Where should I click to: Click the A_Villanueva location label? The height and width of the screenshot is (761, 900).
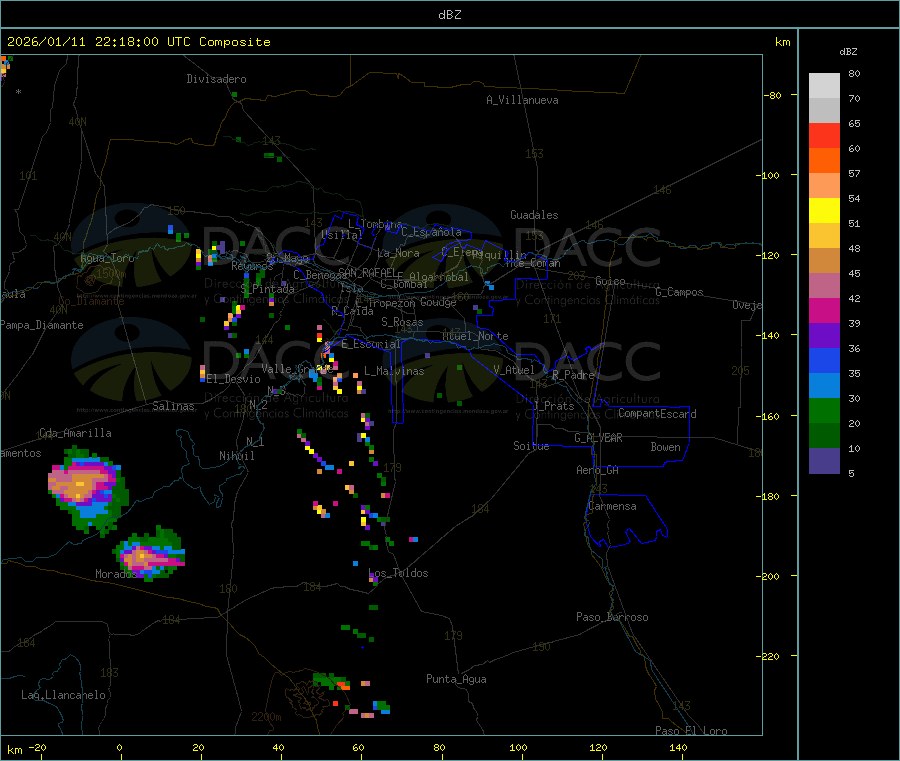pyautogui.click(x=522, y=100)
